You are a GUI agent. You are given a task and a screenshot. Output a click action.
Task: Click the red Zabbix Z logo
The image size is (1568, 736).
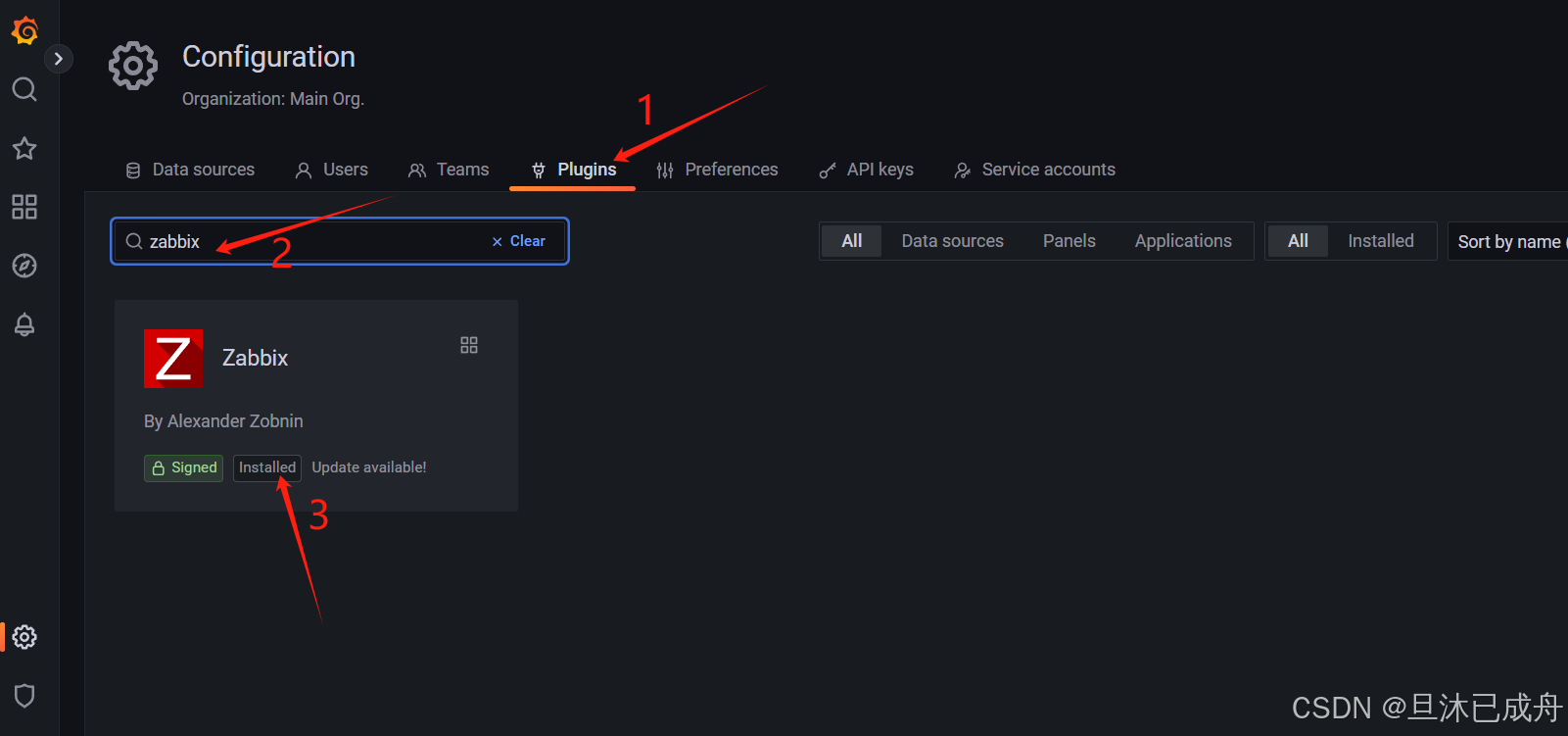tap(173, 358)
